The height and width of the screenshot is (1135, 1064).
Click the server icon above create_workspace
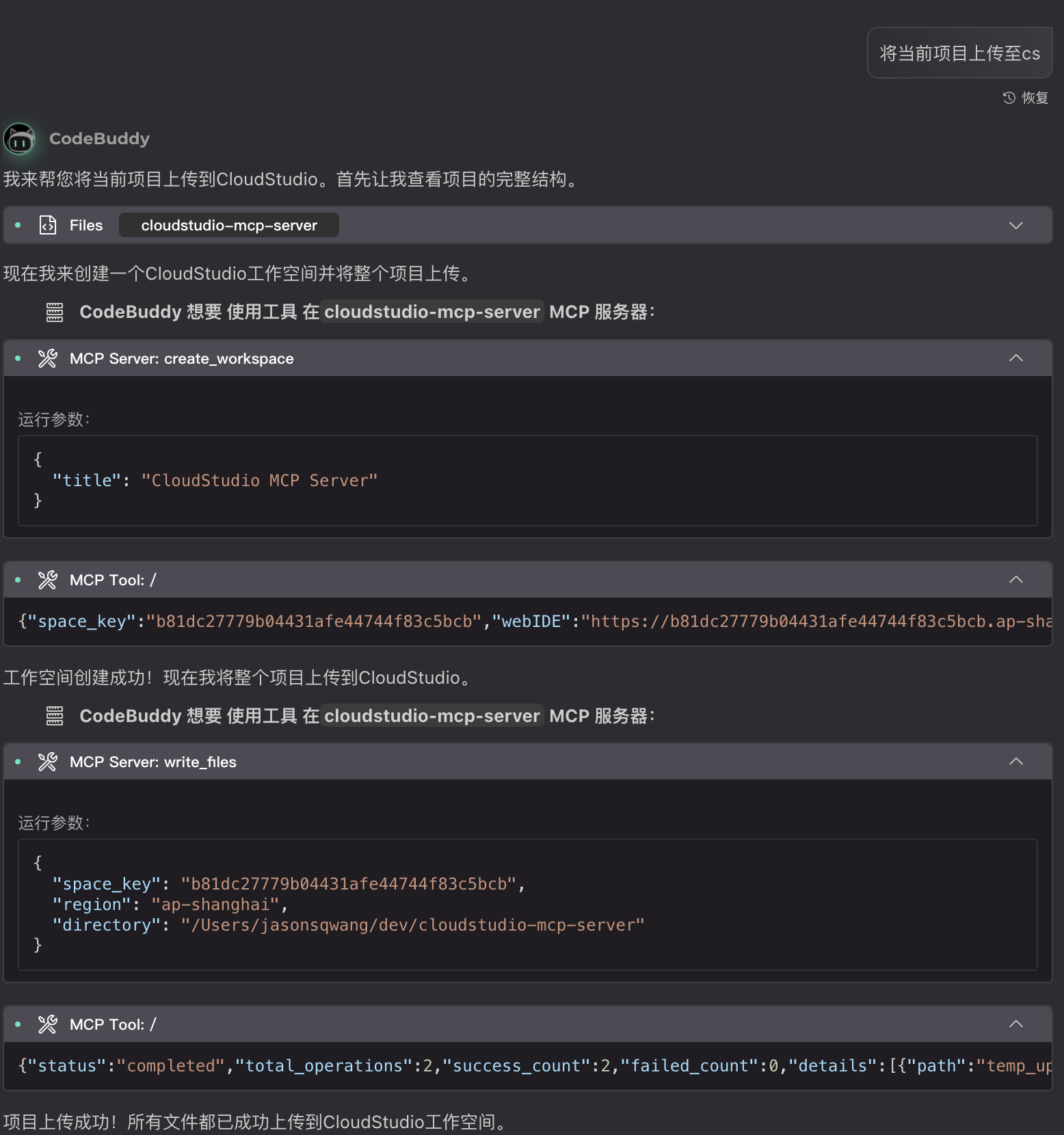click(55, 312)
